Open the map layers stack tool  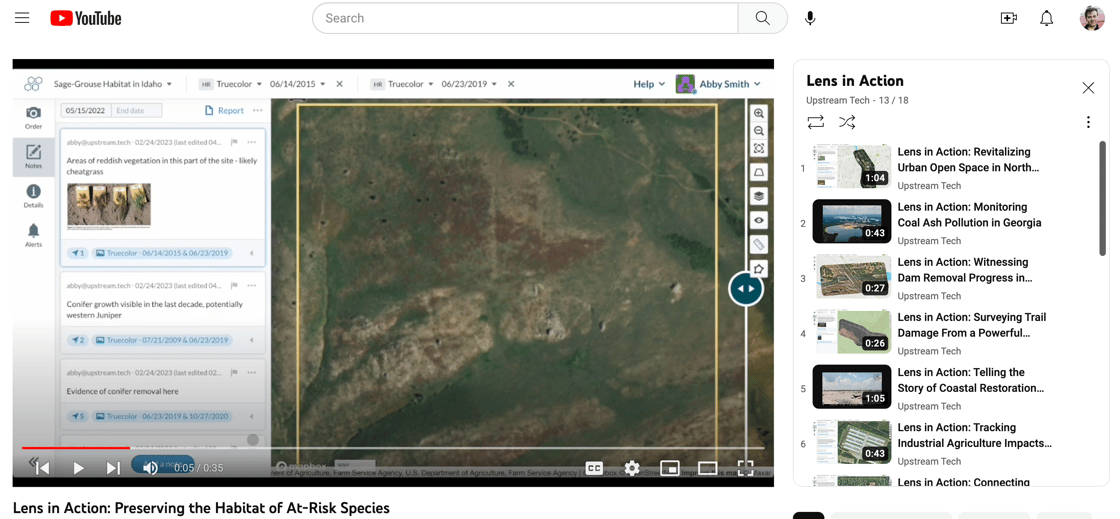(x=759, y=196)
